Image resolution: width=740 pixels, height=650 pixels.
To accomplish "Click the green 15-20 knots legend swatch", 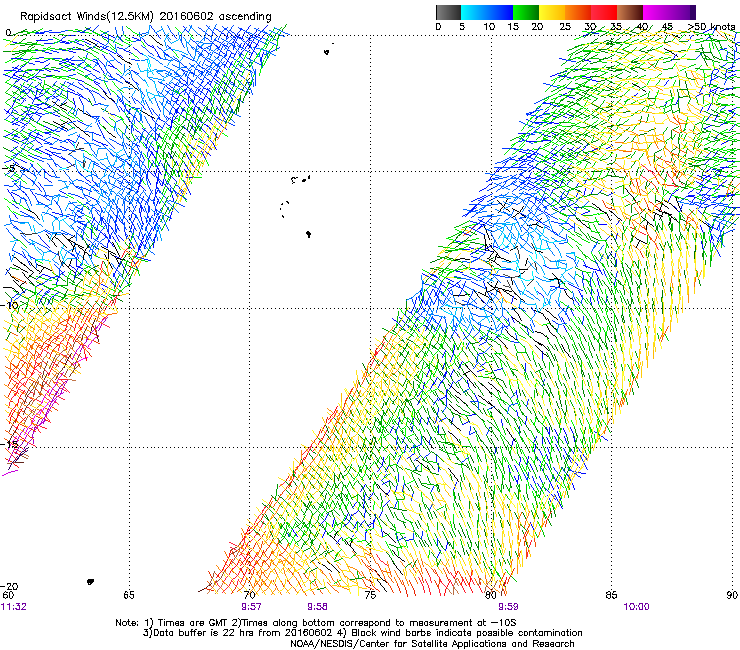I will pyautogui.click(x=526, y=12).
